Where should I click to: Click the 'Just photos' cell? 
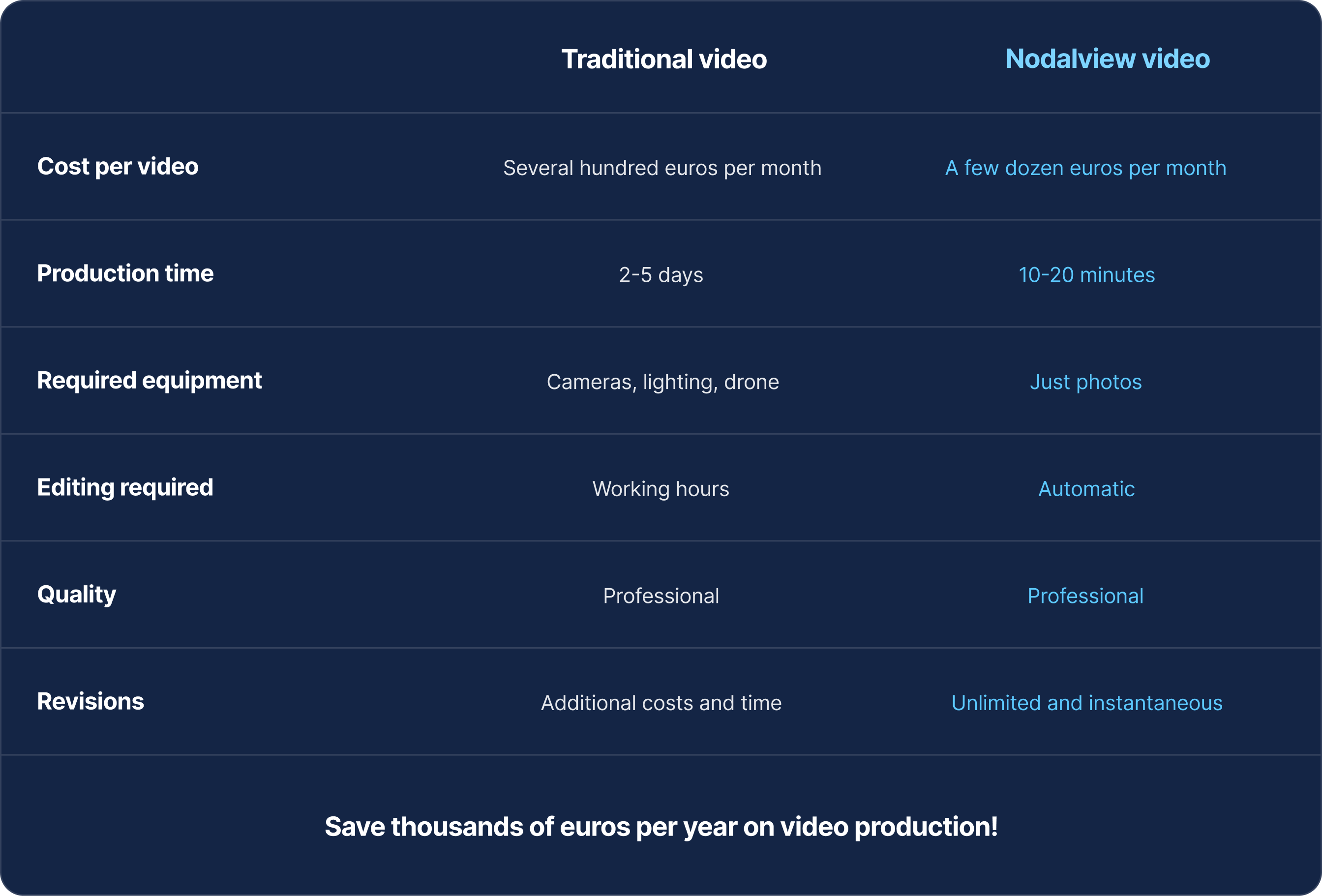point(1086,382)
